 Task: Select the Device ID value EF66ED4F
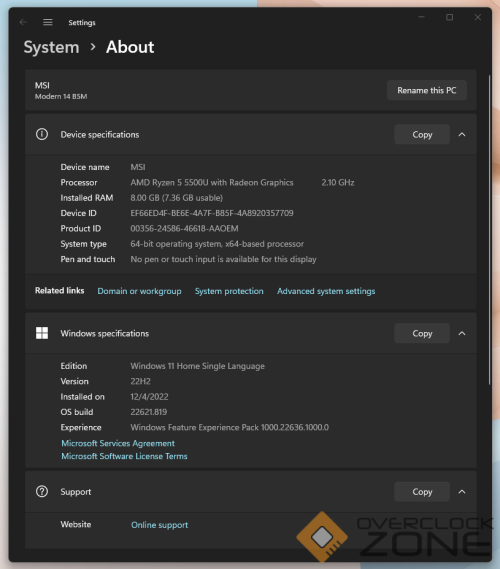[212, 213]
